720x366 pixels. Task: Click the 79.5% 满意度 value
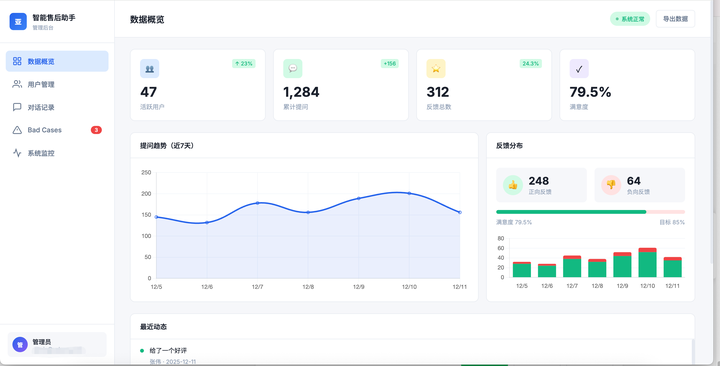point(590,92)
